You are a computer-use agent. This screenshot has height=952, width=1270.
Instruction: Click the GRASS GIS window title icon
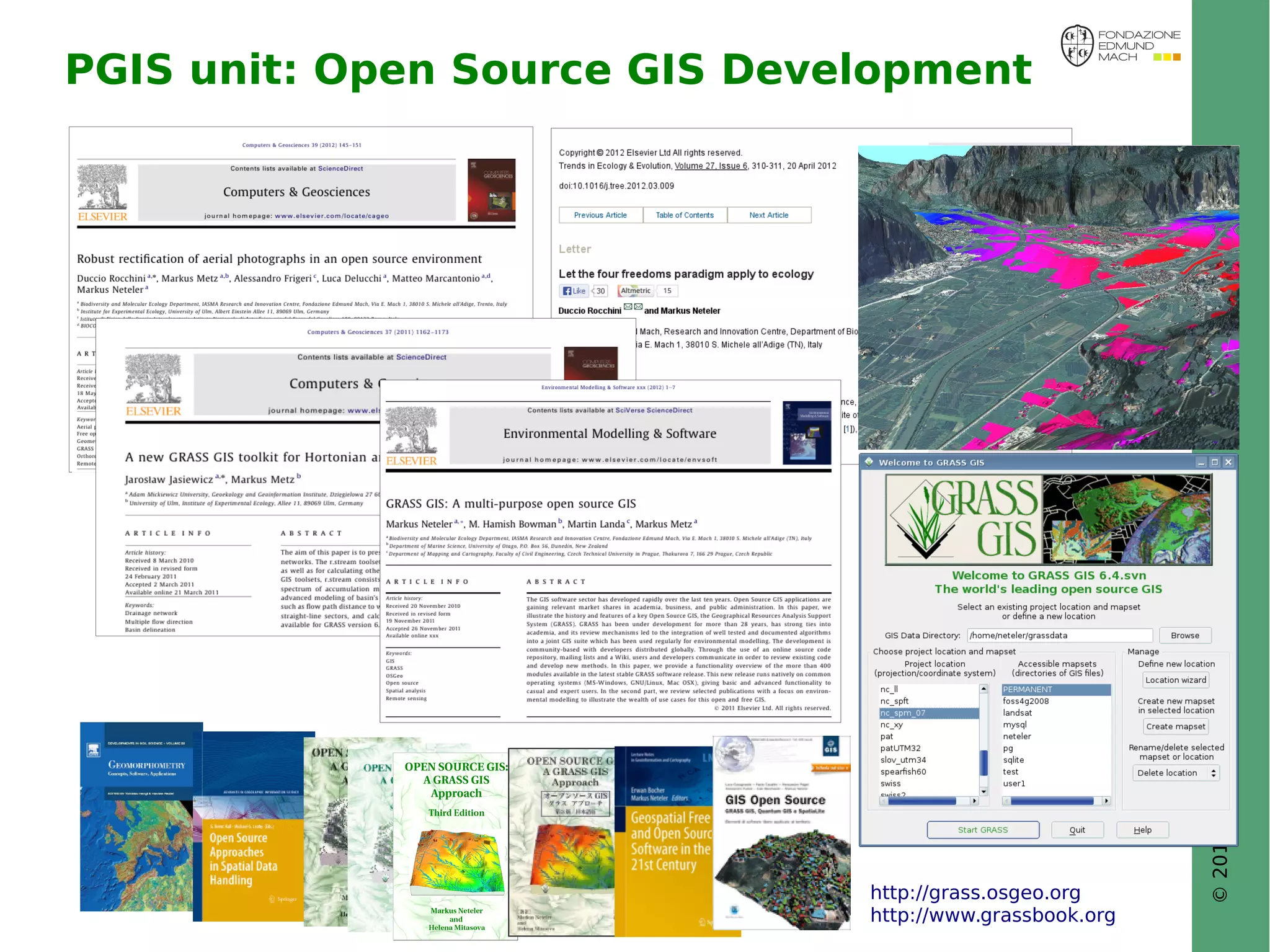[x=869, y=462]
